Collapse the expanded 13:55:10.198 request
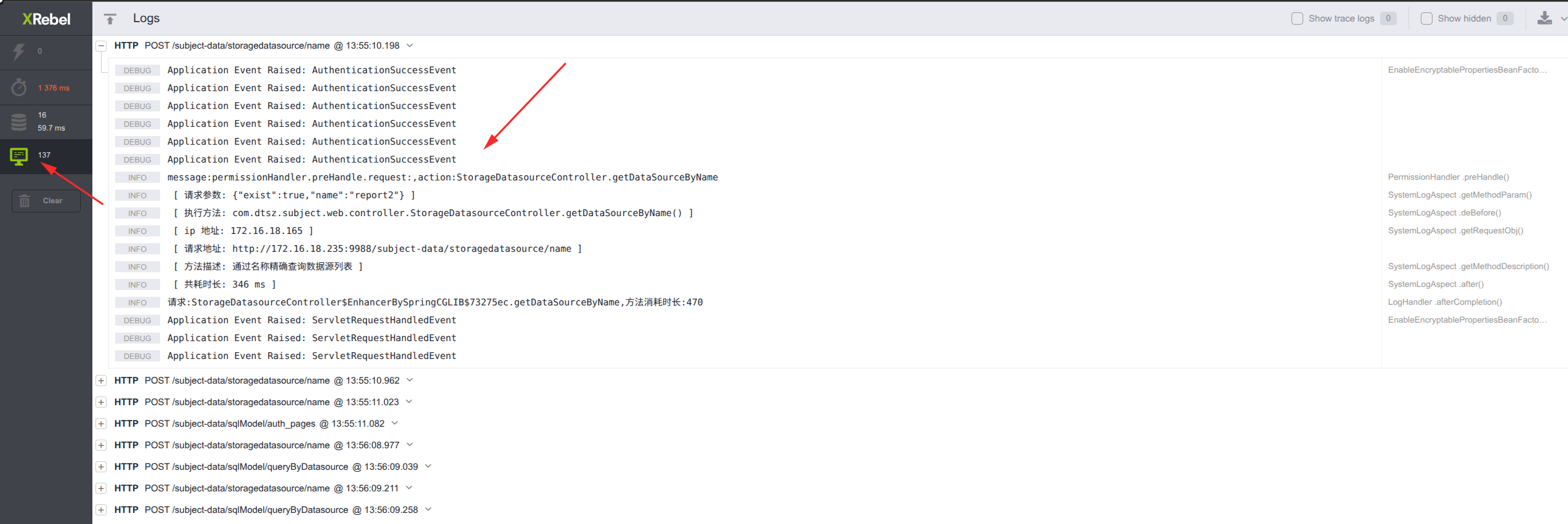Viewport: 1568px width, 524px height. click(x=101, y=46)
